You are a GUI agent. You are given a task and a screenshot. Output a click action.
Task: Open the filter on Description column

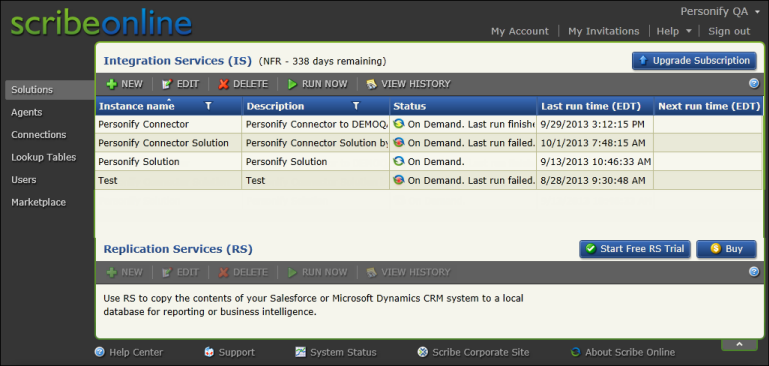(356, 106)
